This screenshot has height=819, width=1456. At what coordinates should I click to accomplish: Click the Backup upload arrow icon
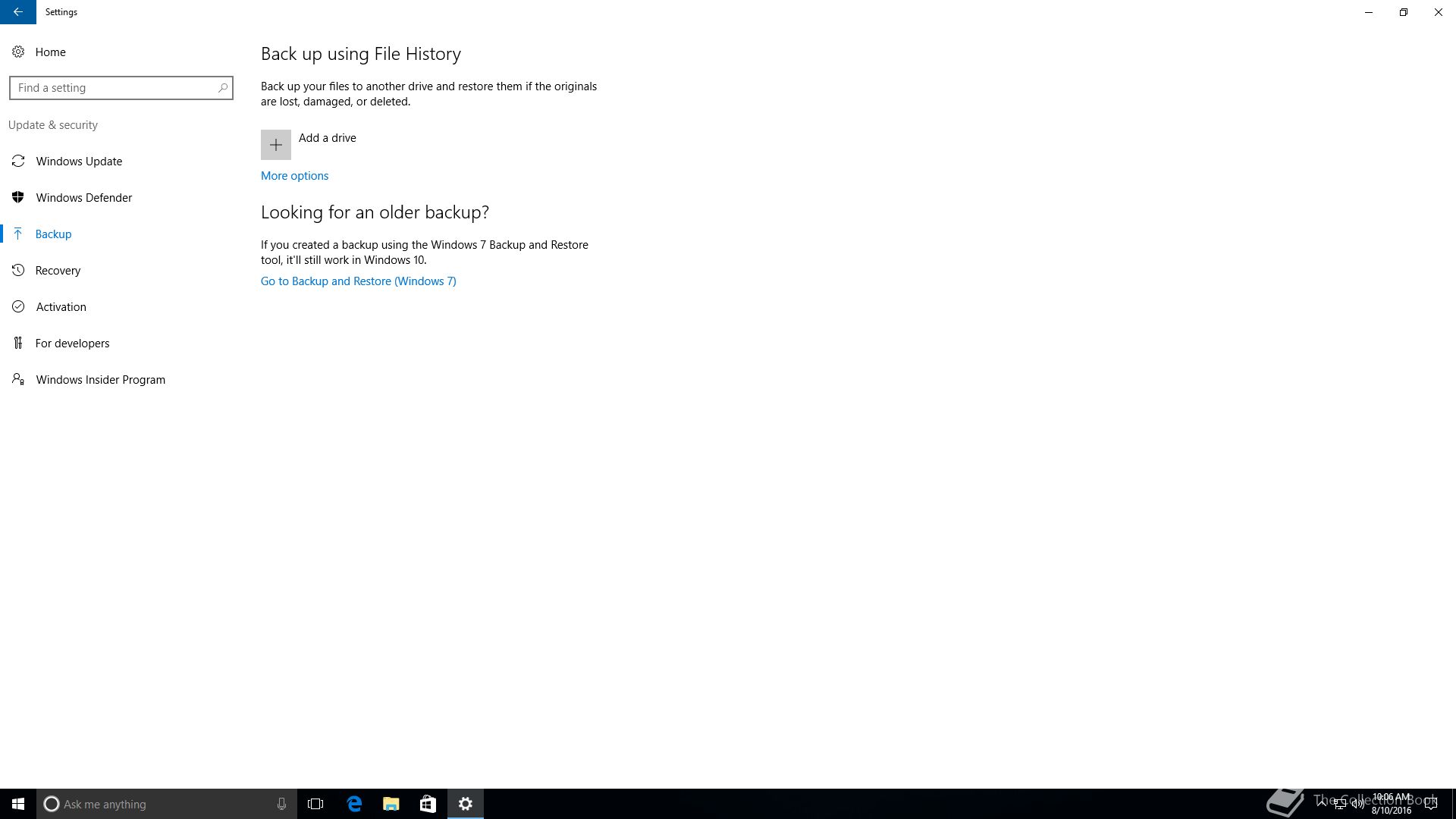18,234
